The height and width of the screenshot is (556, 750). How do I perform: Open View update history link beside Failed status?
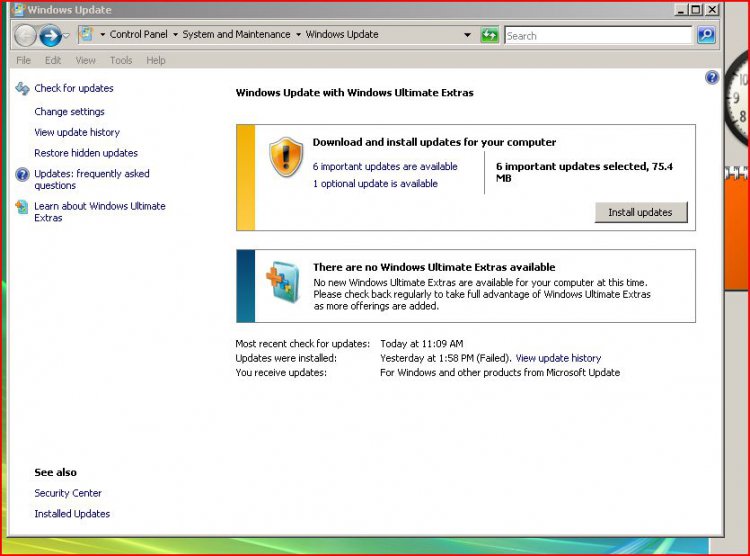(558, 358)
